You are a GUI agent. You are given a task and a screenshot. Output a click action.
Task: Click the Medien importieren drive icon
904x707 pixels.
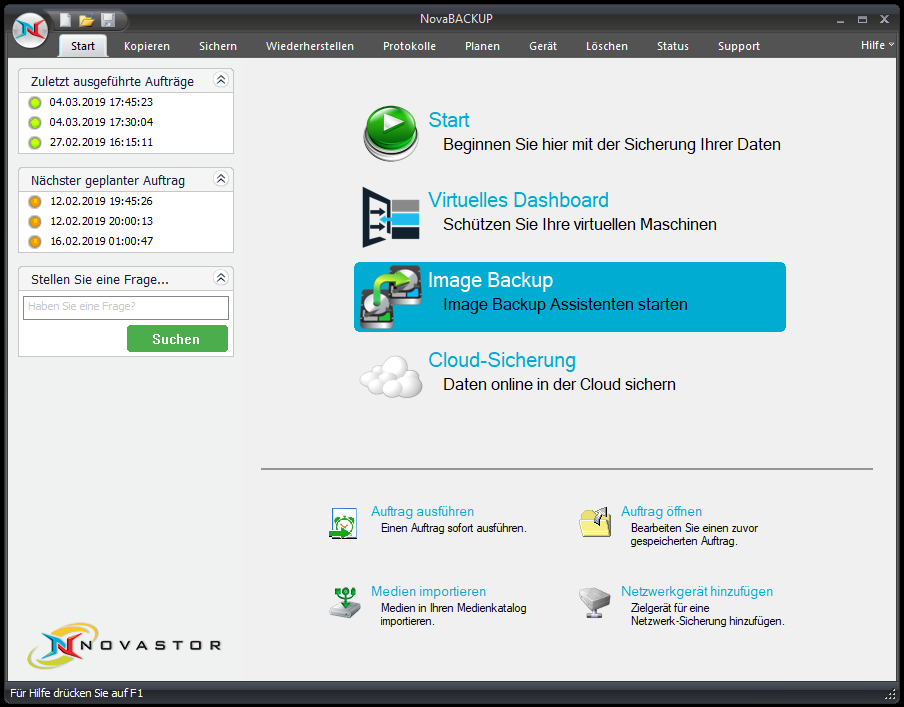tap(345, 603)
